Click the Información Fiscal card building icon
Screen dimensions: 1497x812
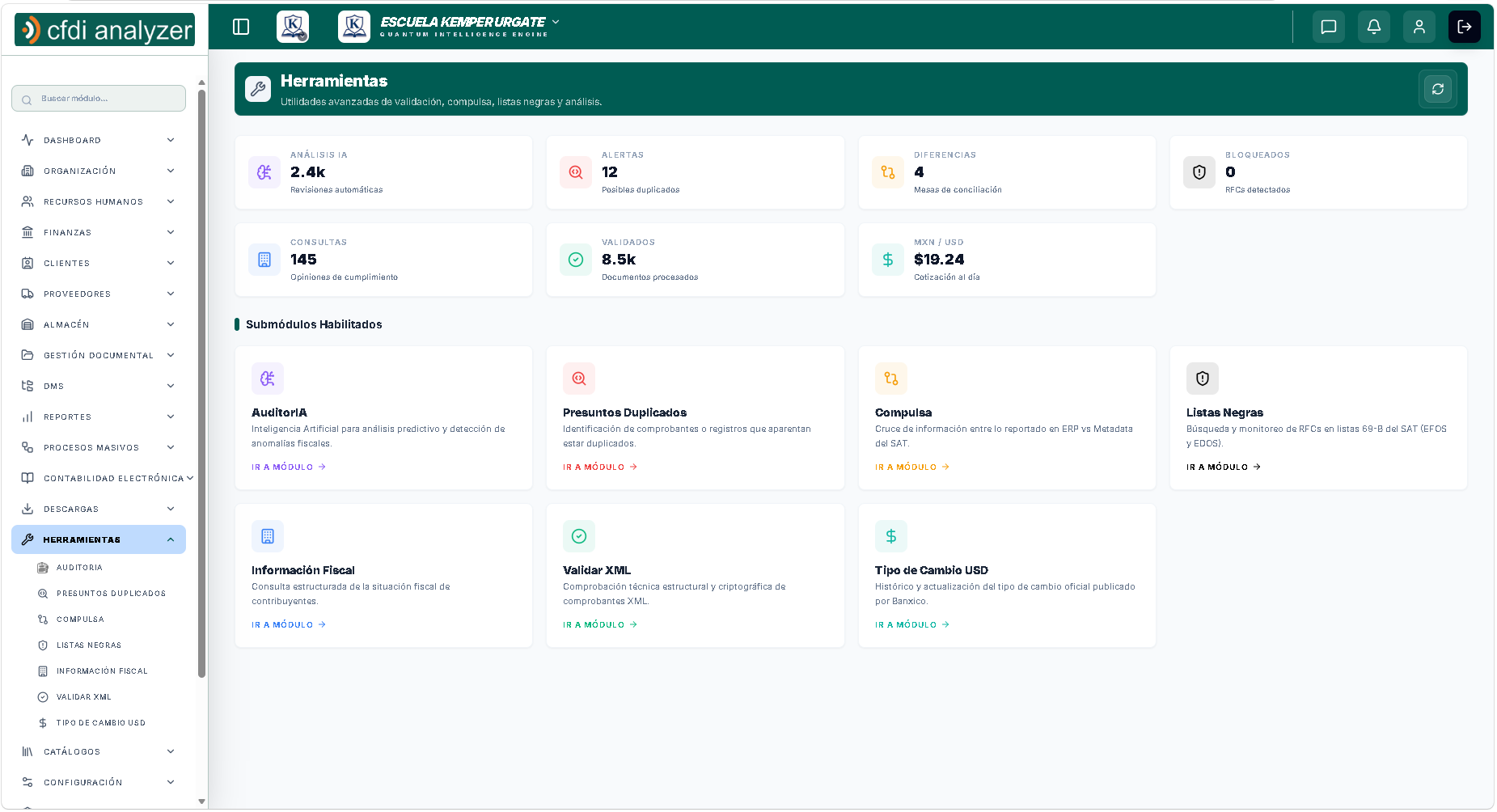(x=268, y=536)
